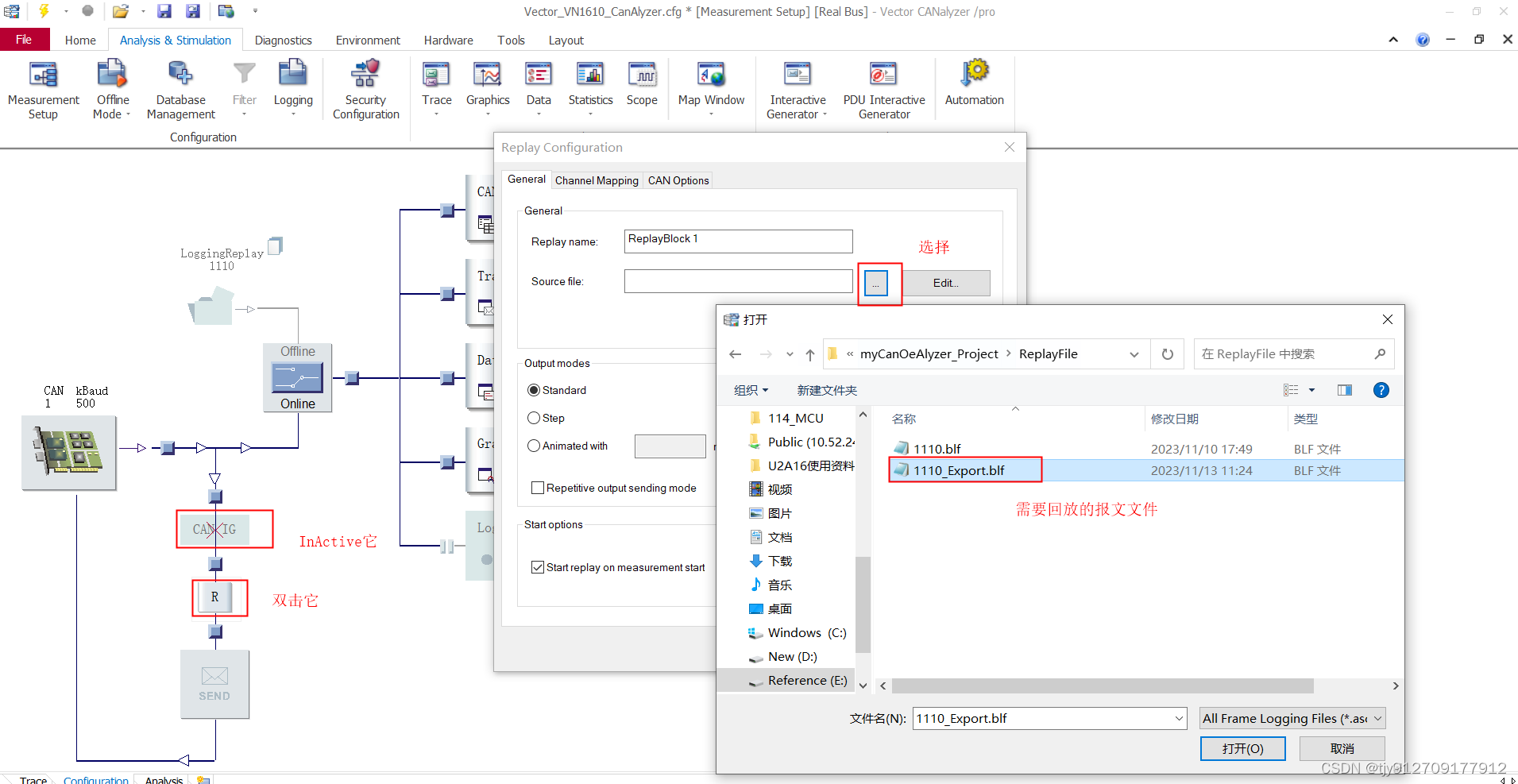1518x784 pixels.
Task: Collapse the ribbon with the chevron
Action: tap(1393, 40)
